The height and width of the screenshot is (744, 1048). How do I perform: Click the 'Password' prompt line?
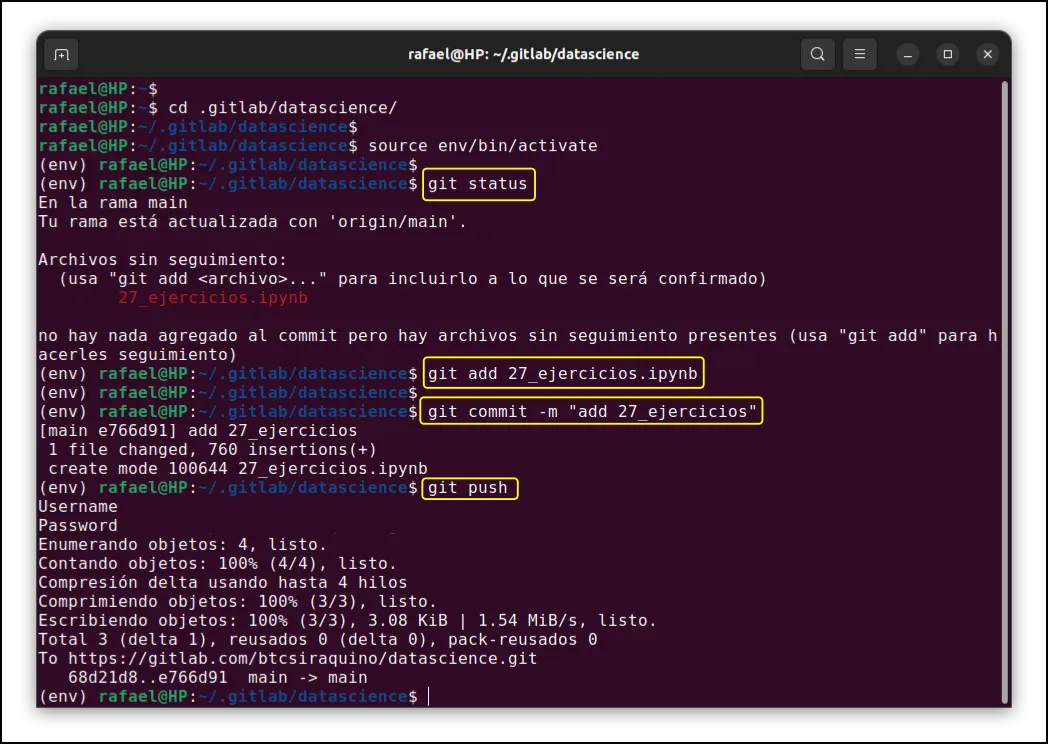pyautogui.click(x=78, y=525)
